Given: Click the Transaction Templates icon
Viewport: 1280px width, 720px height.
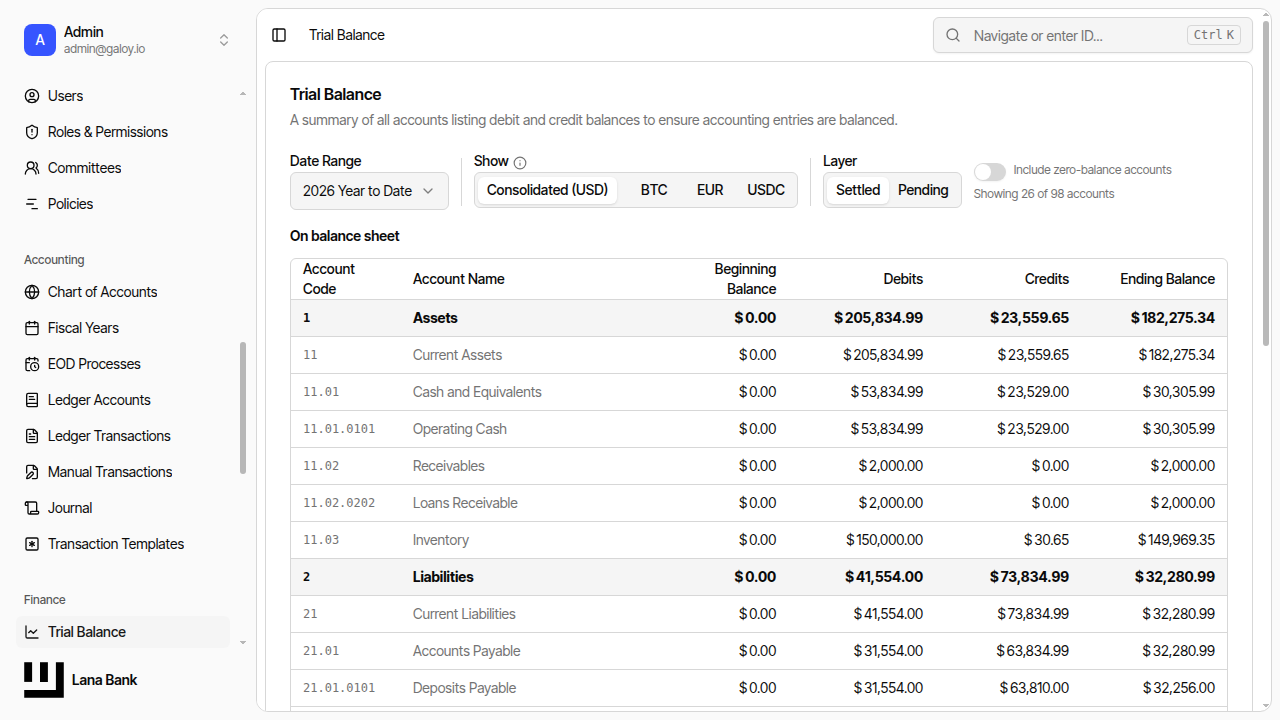Looking at the screenshot, I should click(32, 544).
